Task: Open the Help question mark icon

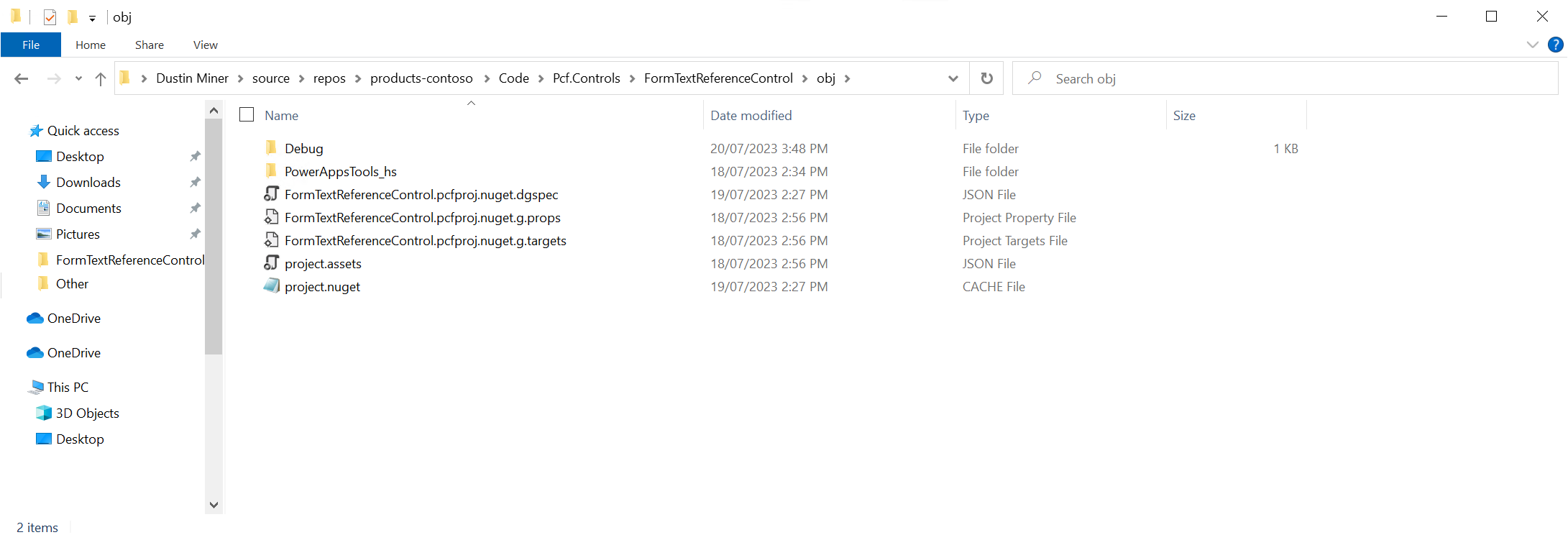Action: (x=1556, y=45)
